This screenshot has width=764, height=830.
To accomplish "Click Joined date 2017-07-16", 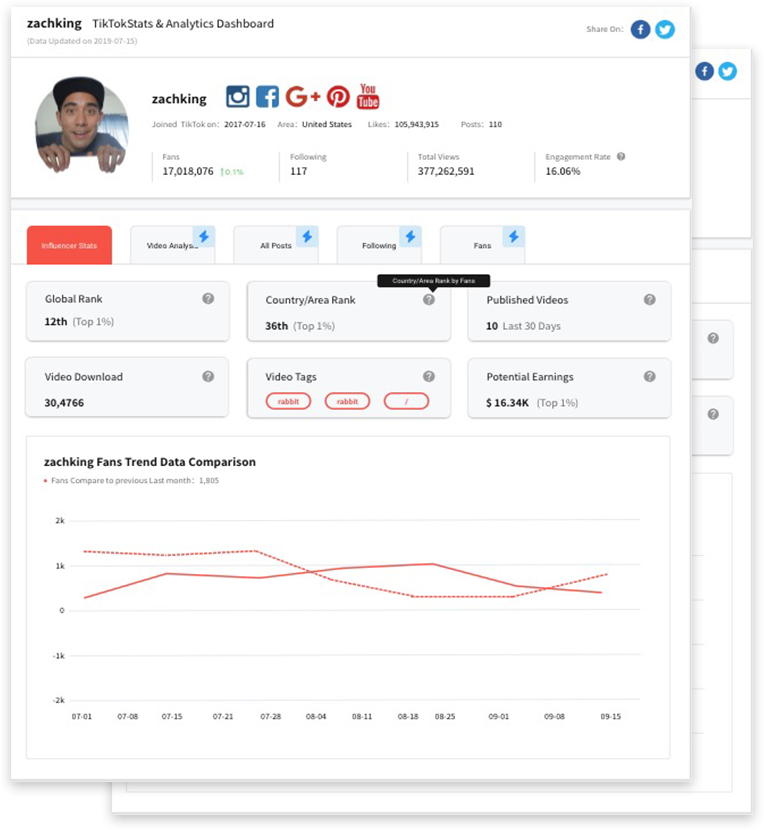I will 245,124.
